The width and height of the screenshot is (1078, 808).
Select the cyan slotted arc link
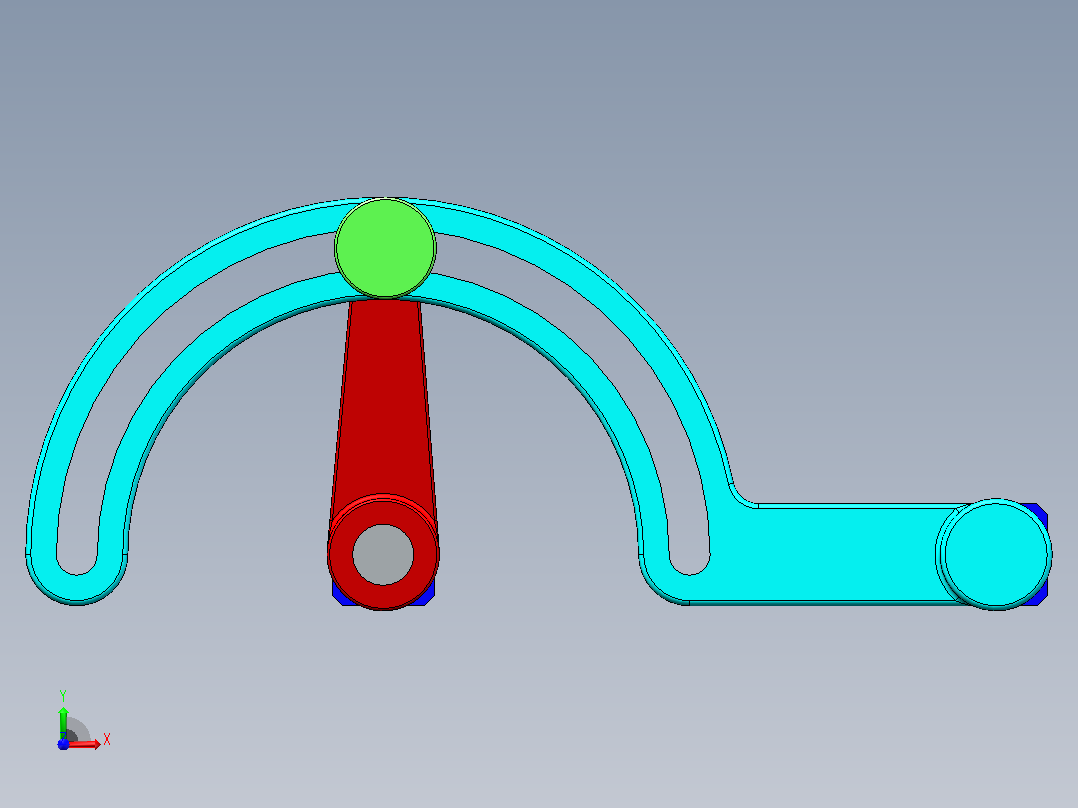point(825,554)
